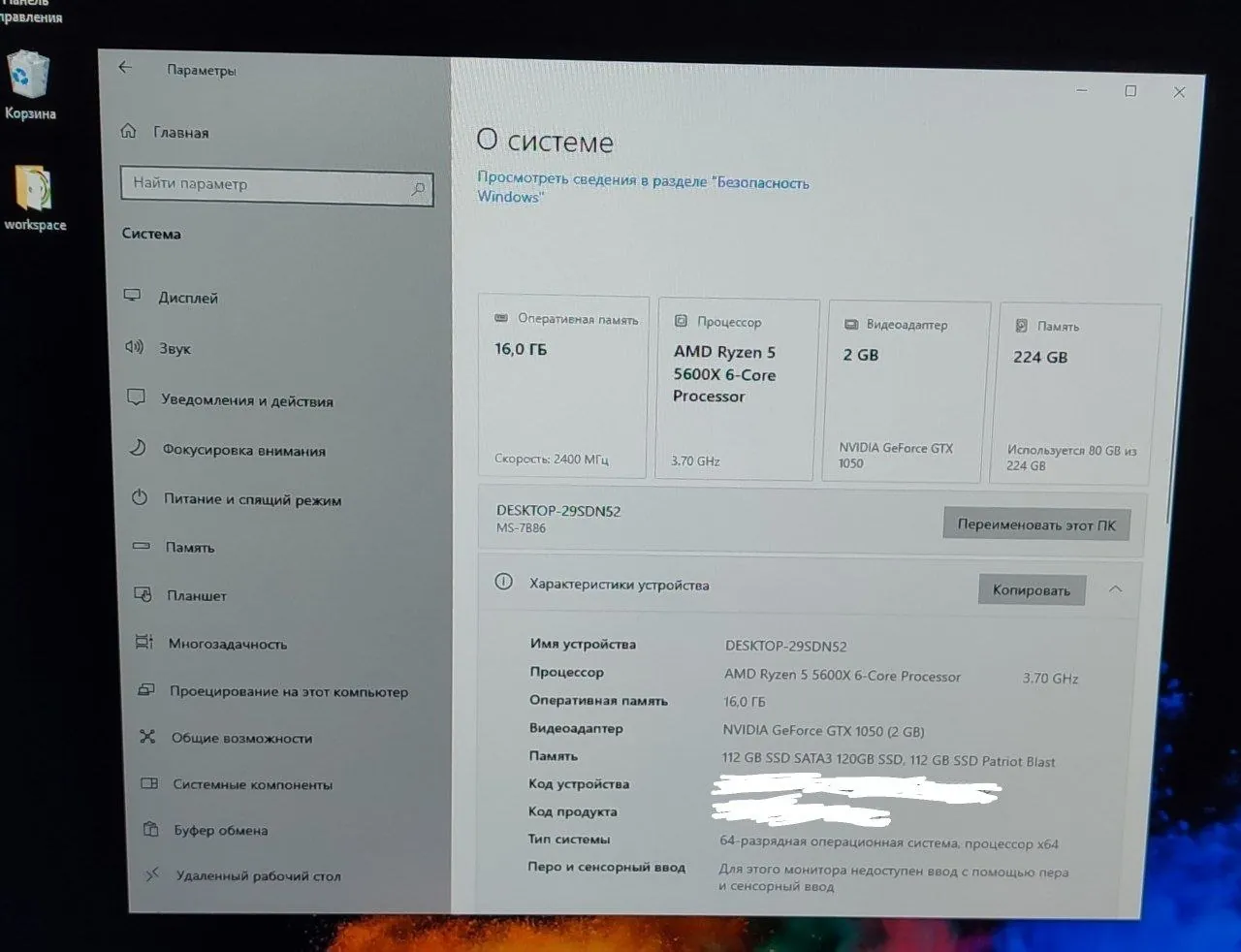The image size is (1241, 952).
Task: Collapse Характеристики устройства section chevron
Action: point(1116,589)
